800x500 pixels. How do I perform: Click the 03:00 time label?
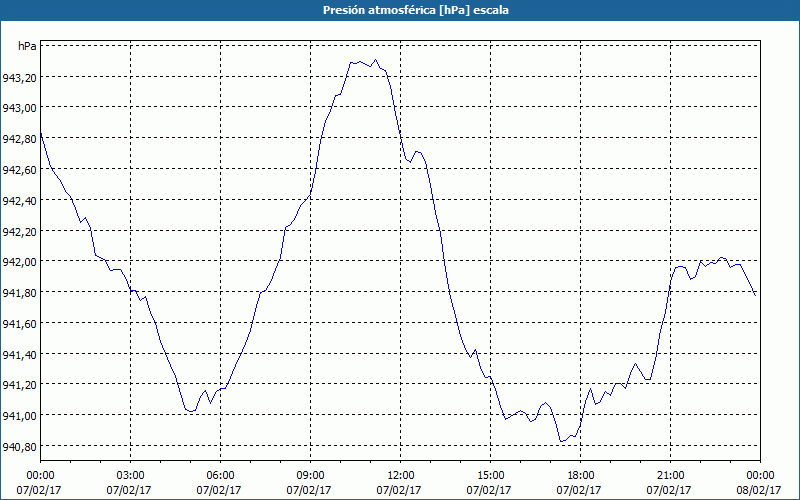(130, 476)
